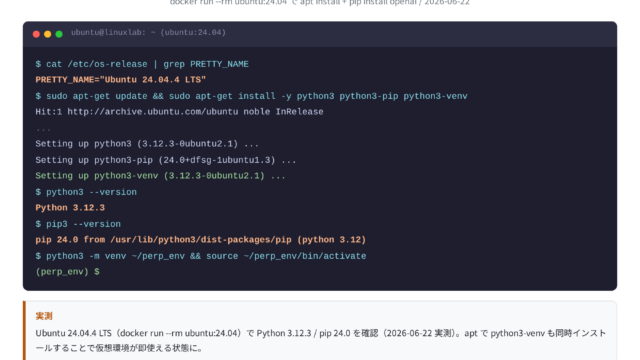Click the 'Hit:1 http://archive.ubuntu.com' line
The image size is (640, 360).
click(179, 112)
